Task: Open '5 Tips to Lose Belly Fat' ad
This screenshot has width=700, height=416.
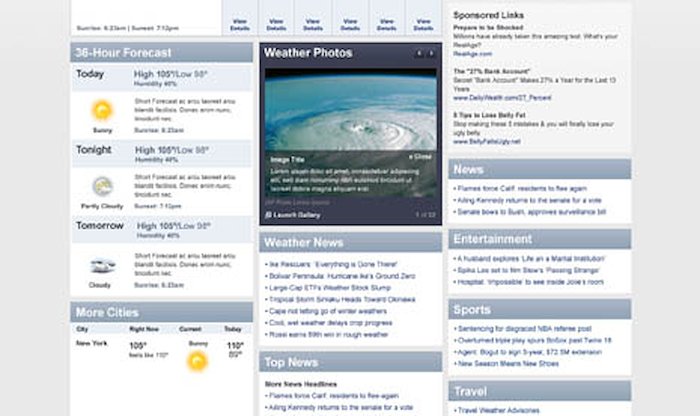Action: click(x=489, y=115)
